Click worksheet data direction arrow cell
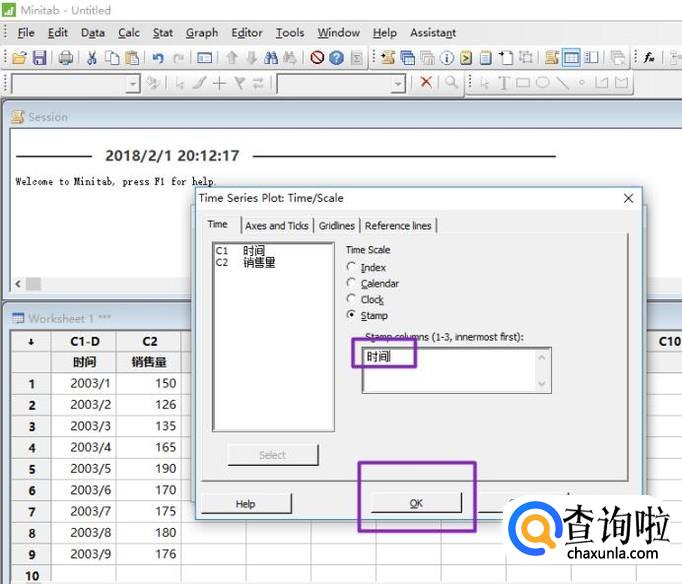This screenshot has width=682, height=584. point(31,342)
